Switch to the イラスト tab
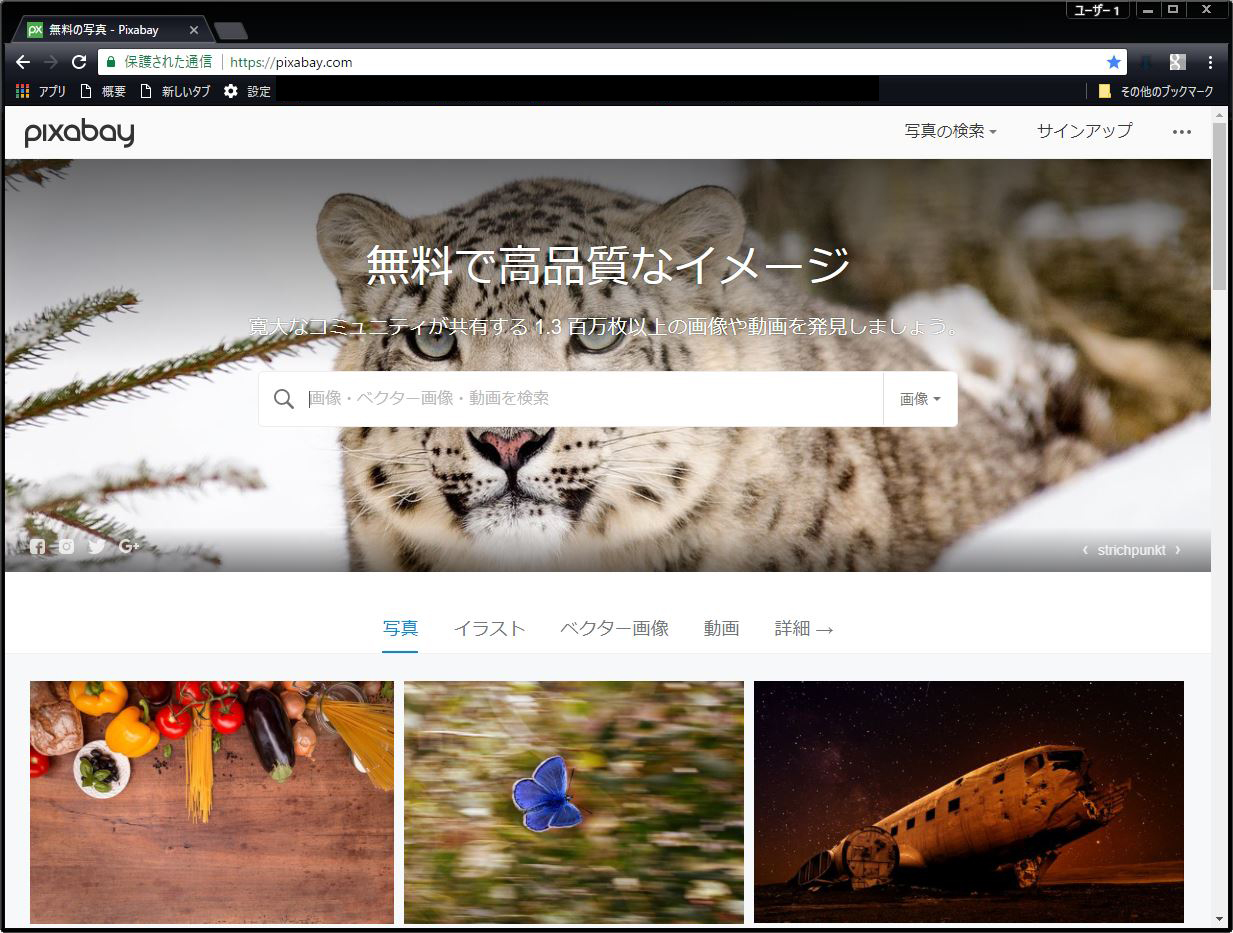The image size is (1233, 933). coord(489,628)
